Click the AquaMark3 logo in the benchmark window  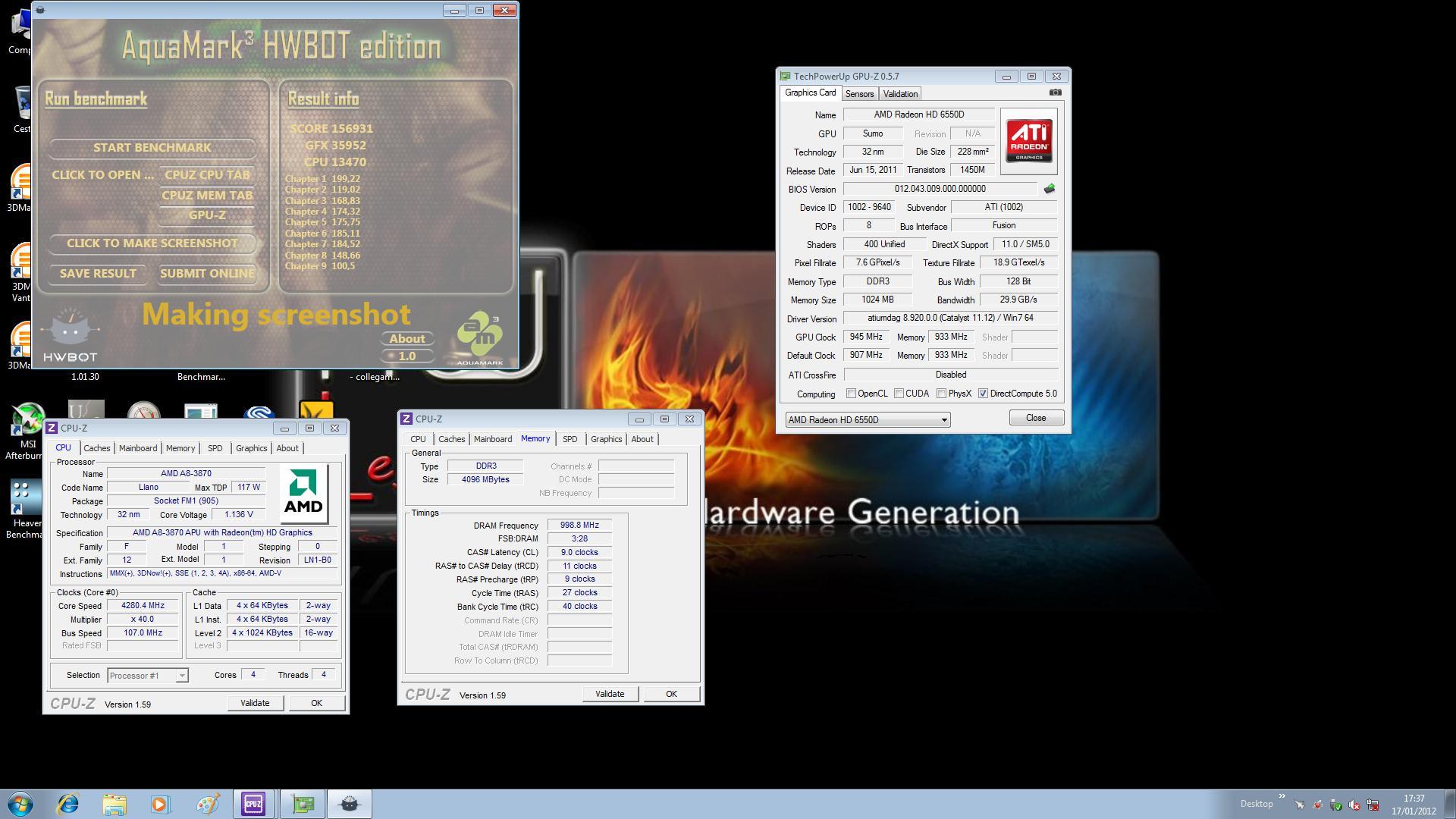tap(480, 338)
